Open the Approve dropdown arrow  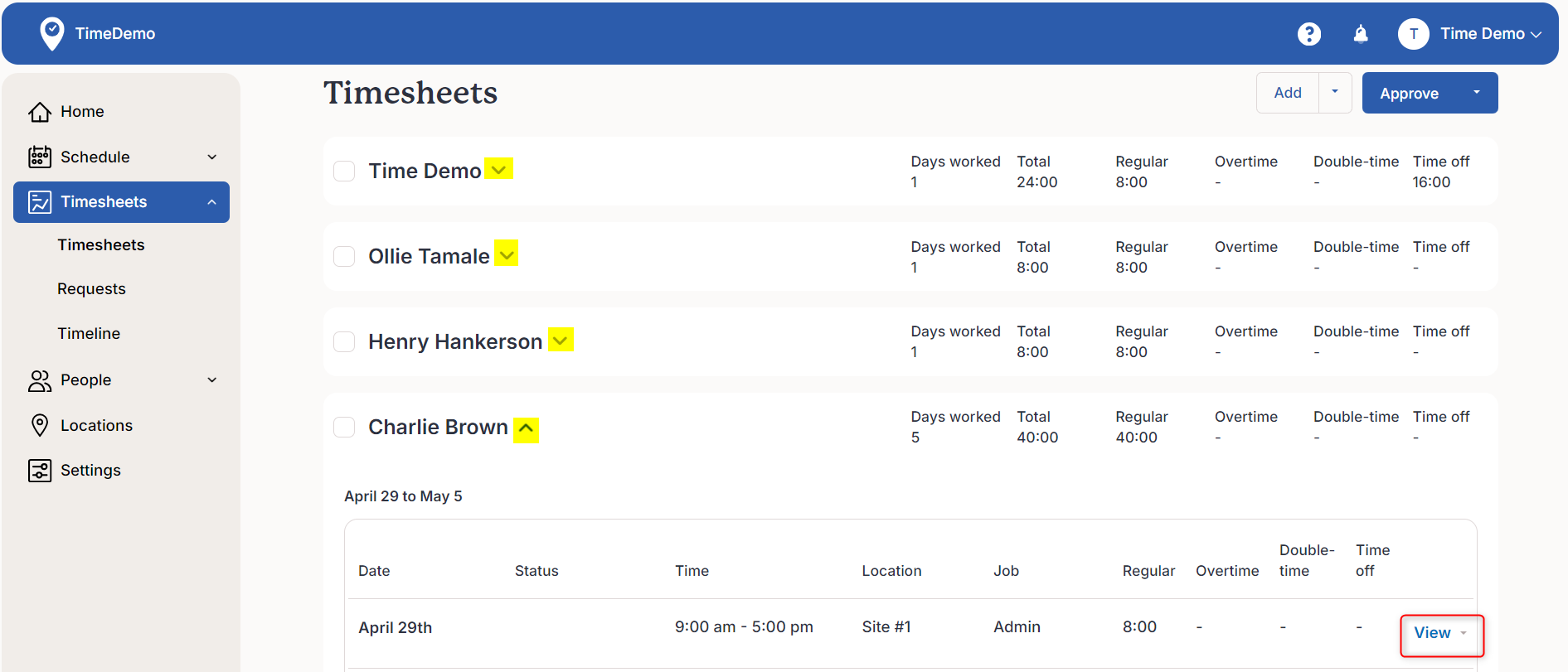click(1478, 93)
